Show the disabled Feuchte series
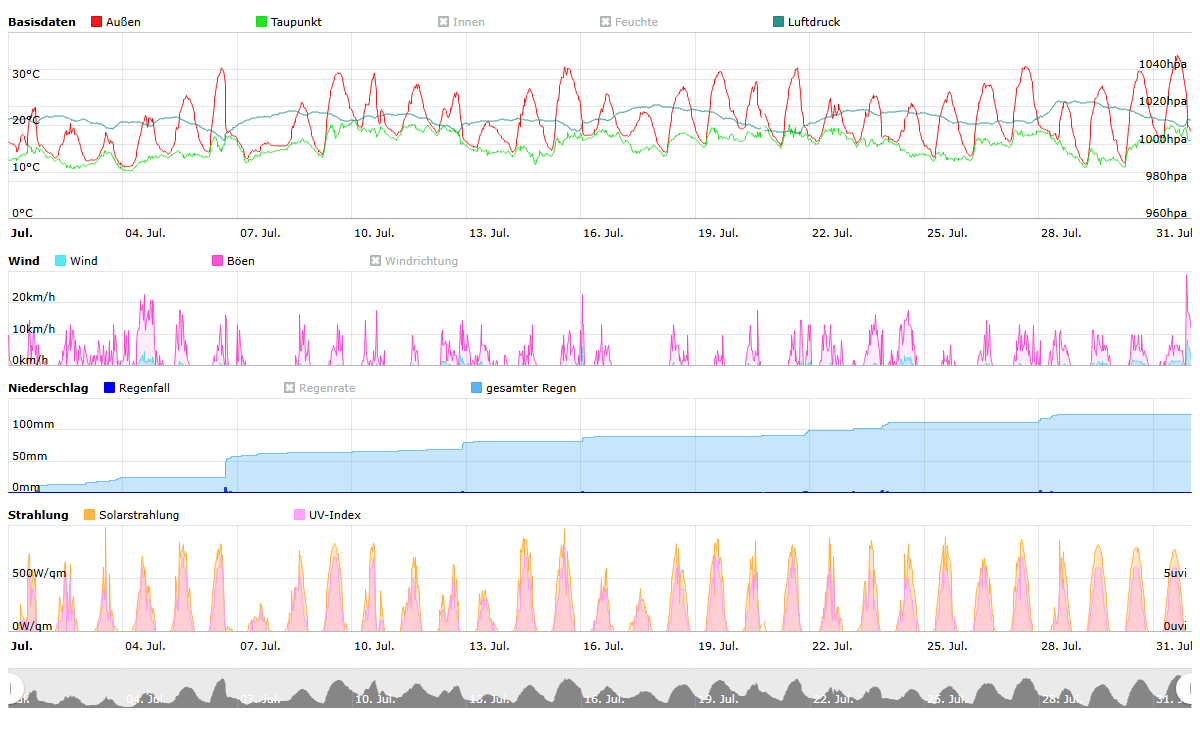The height and width of the screenshot is (750, 1200). click(629, 22)
